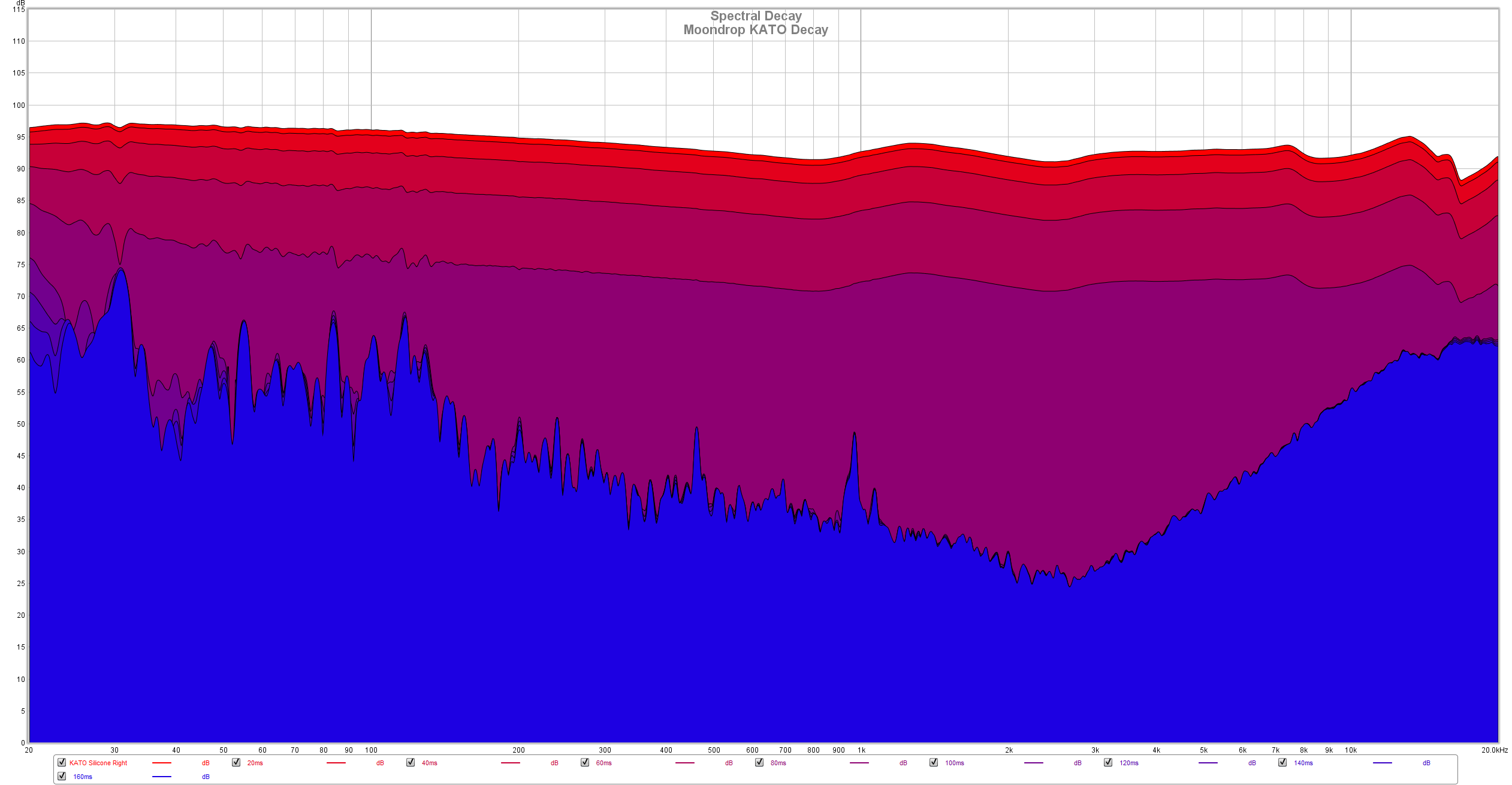
Task: Select the 80ms purple line swatch
Action: click(x=859, y=763)
